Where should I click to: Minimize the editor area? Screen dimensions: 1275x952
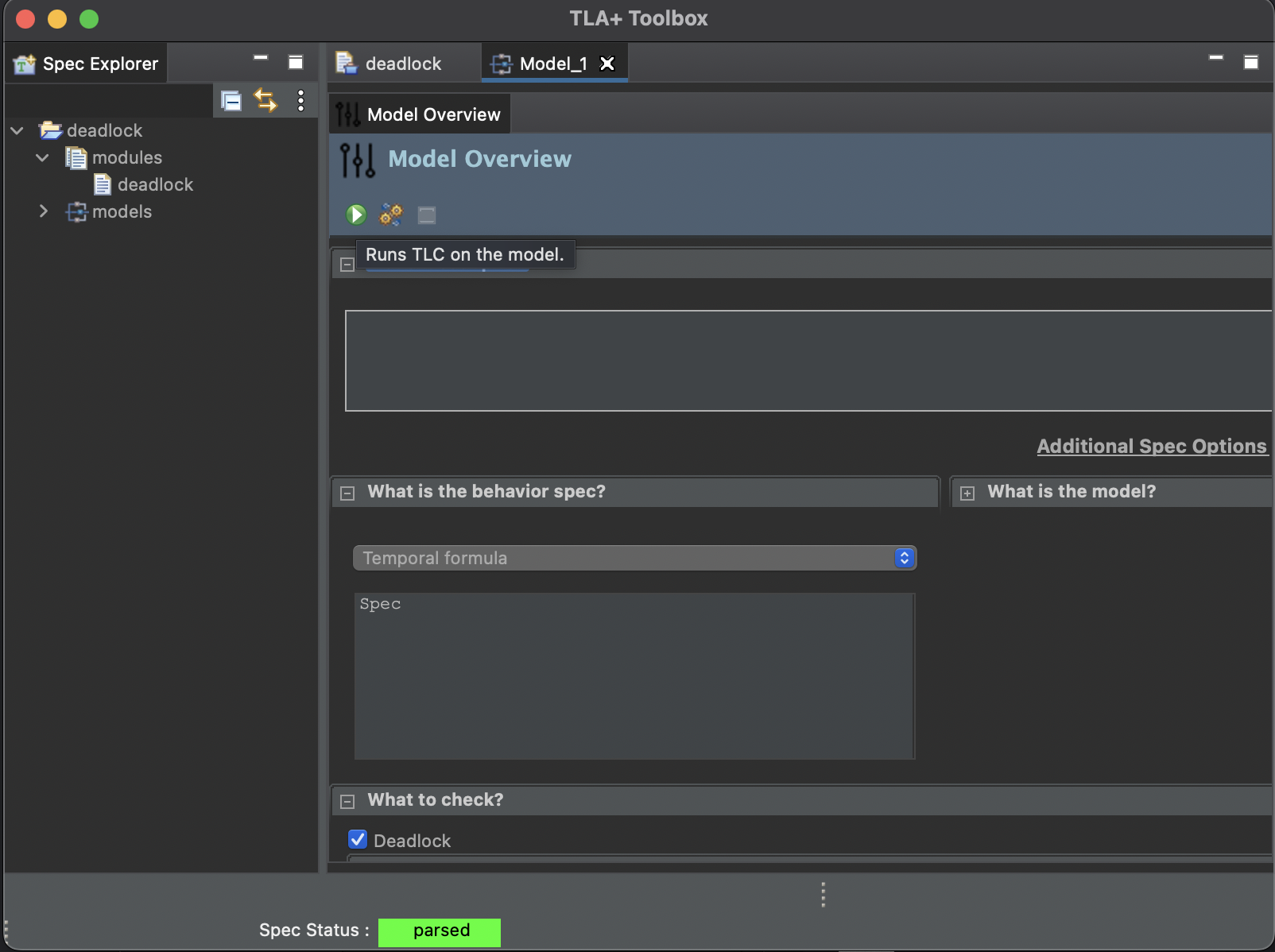1216,58
